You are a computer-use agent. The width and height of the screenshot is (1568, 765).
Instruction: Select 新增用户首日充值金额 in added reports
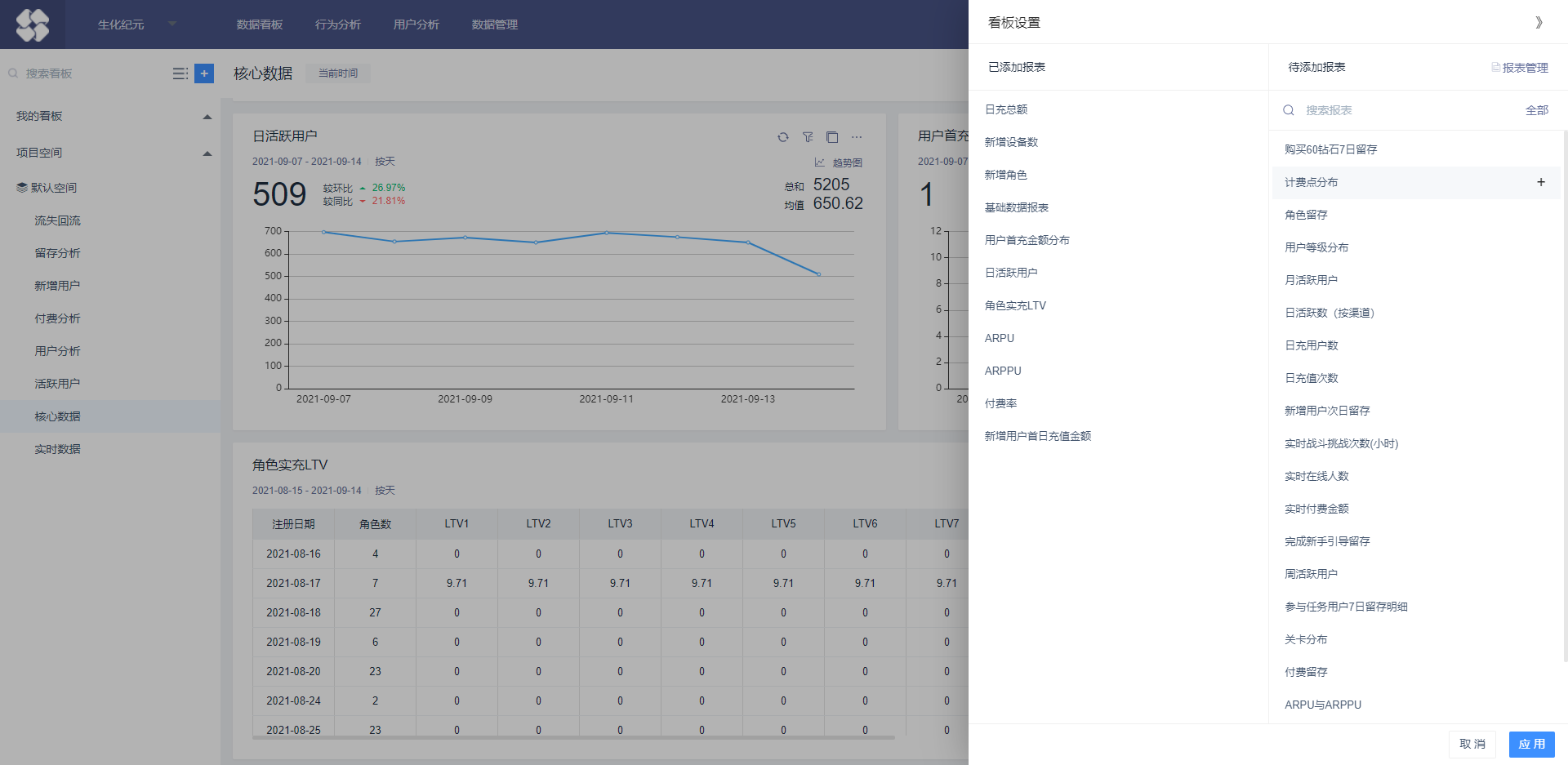coord(1038,436)
